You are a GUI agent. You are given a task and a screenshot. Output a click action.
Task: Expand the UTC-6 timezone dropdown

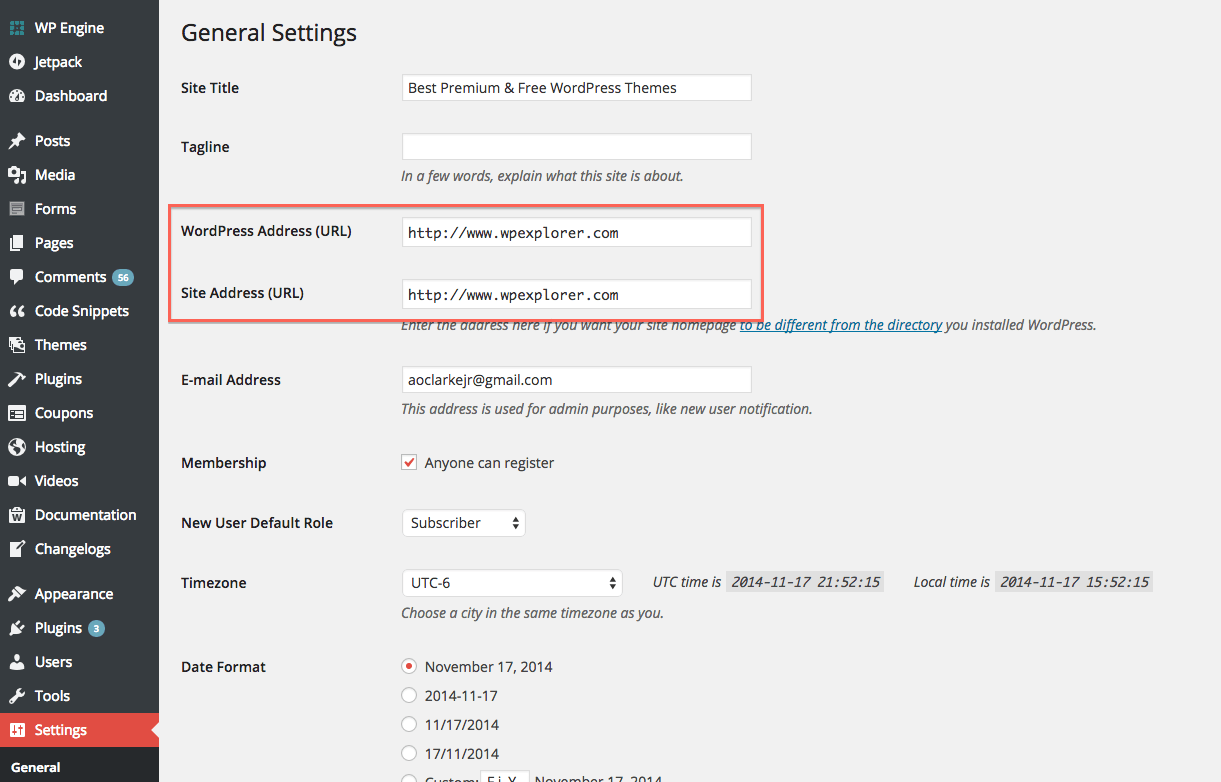511,583
